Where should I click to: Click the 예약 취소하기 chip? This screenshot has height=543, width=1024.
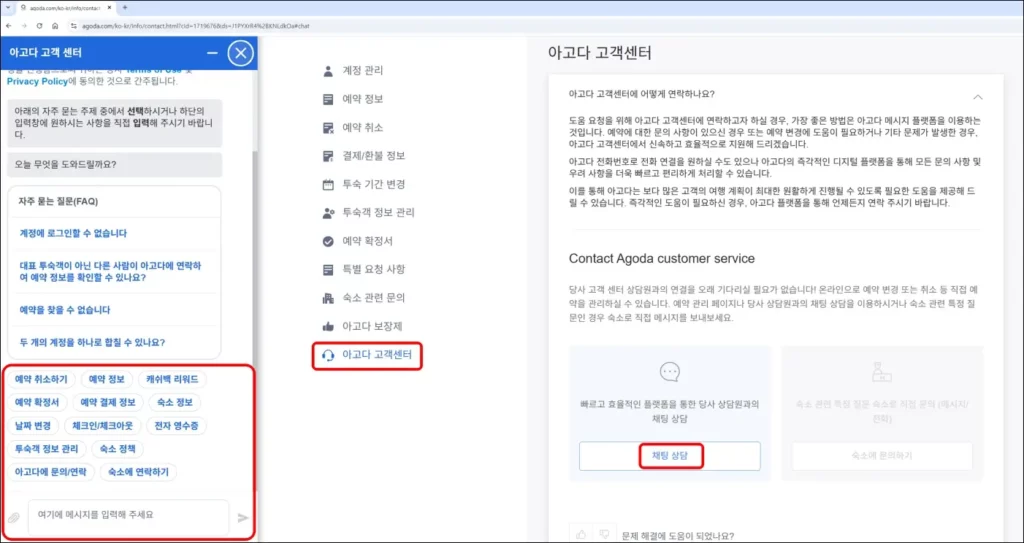pyautogui.click(x=41, y=379)
